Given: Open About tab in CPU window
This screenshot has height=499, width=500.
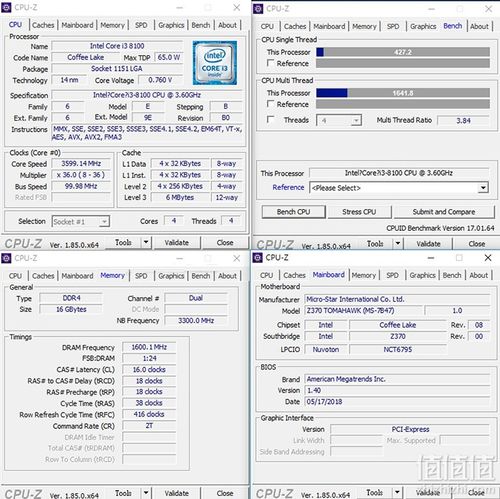Looking at the screenshot, I should point(227,25).
